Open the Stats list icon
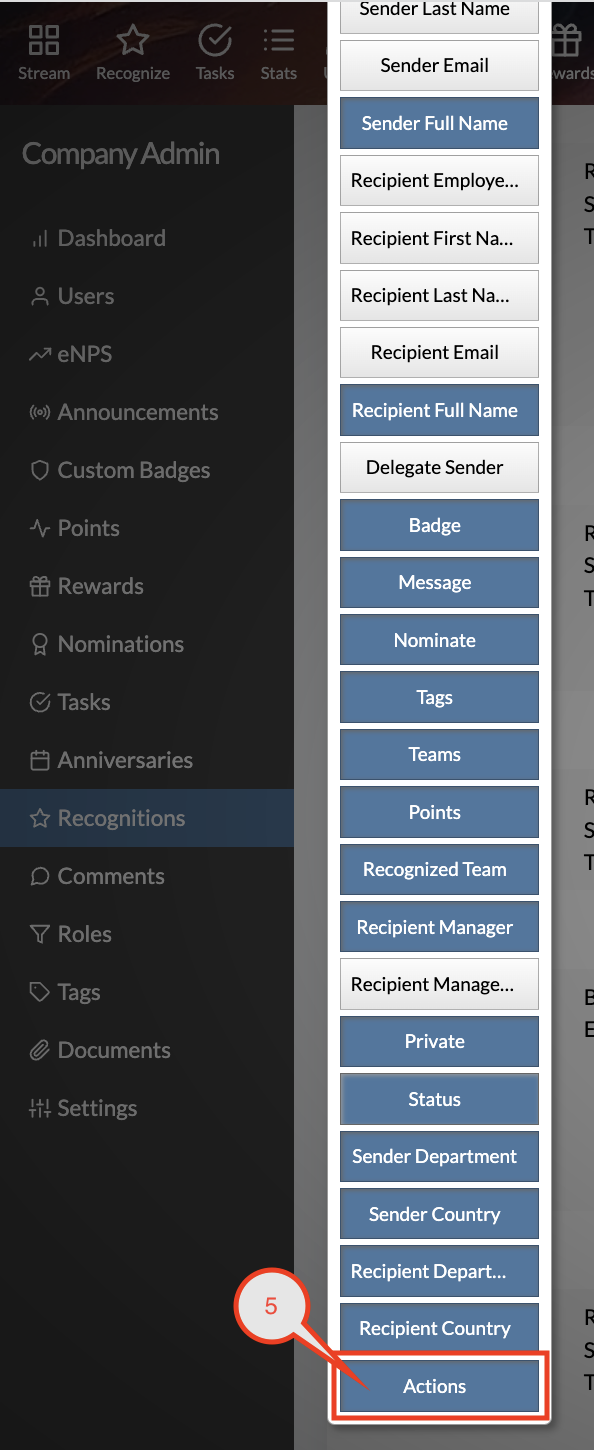This screenshot has height=1450, width=594. coord(278,40)
